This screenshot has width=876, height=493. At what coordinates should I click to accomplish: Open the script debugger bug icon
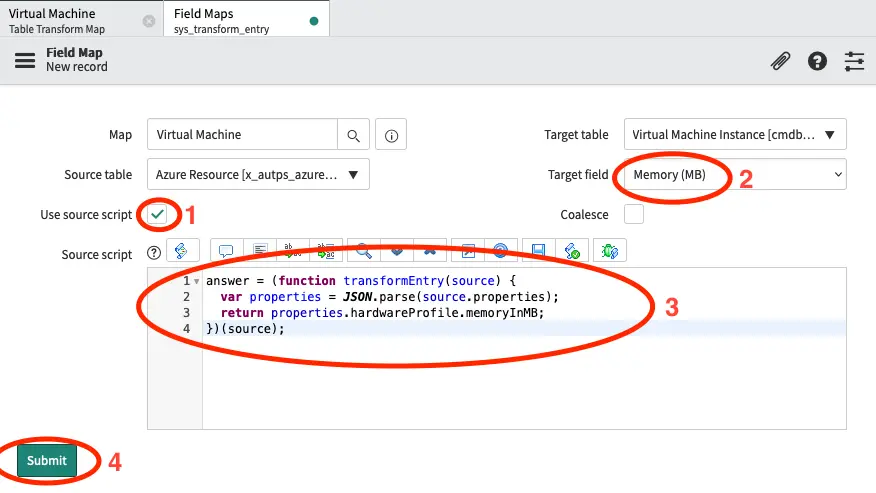pos(608,250)
